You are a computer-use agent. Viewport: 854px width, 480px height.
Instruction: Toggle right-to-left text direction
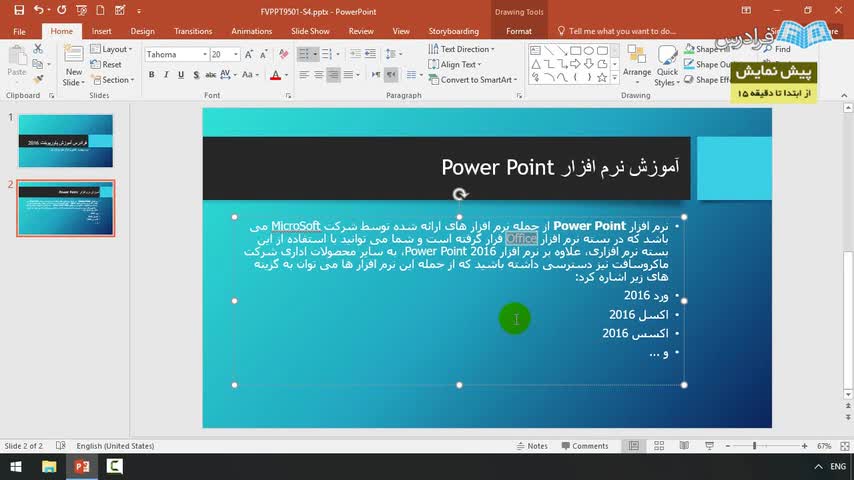(391, 75)
